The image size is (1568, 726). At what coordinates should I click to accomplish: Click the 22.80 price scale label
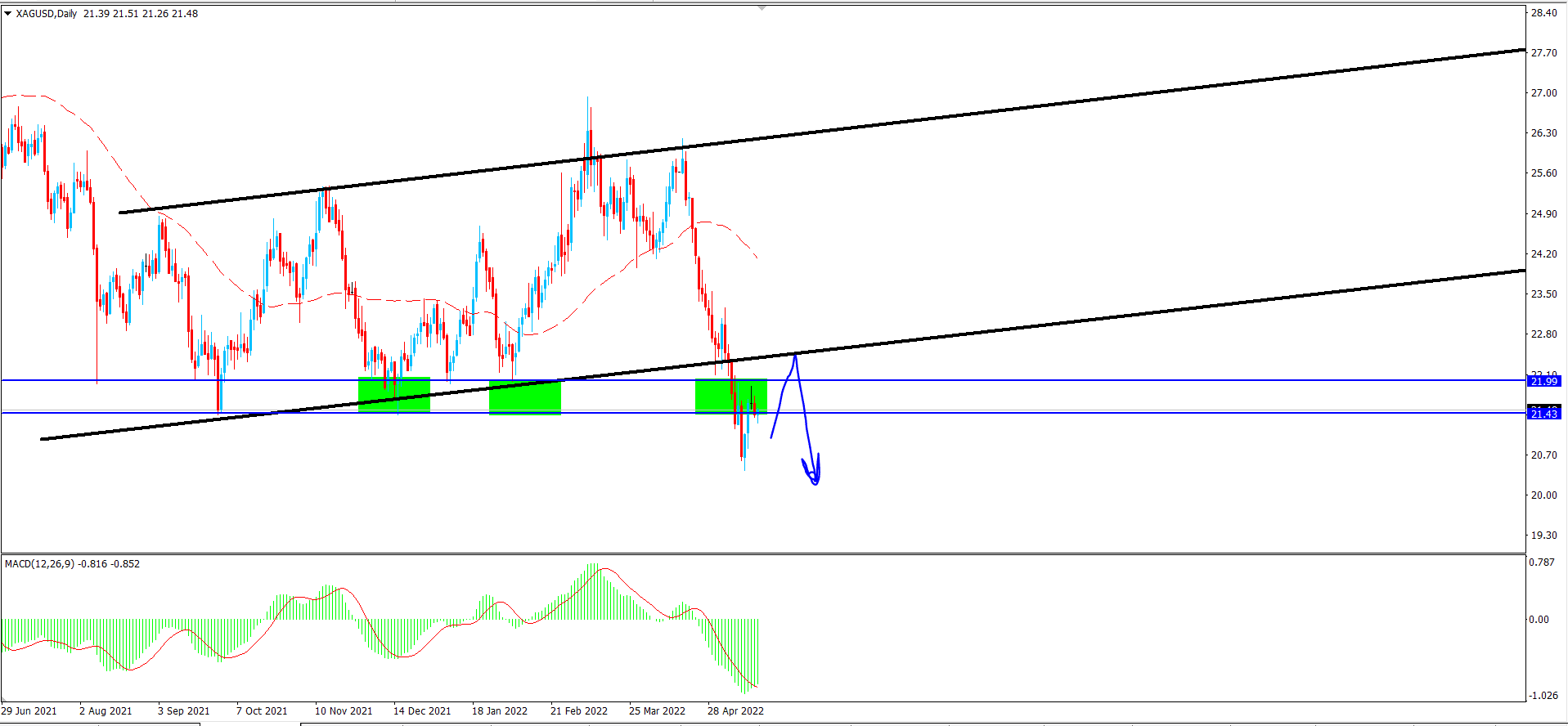click(x=1544, y=334)
